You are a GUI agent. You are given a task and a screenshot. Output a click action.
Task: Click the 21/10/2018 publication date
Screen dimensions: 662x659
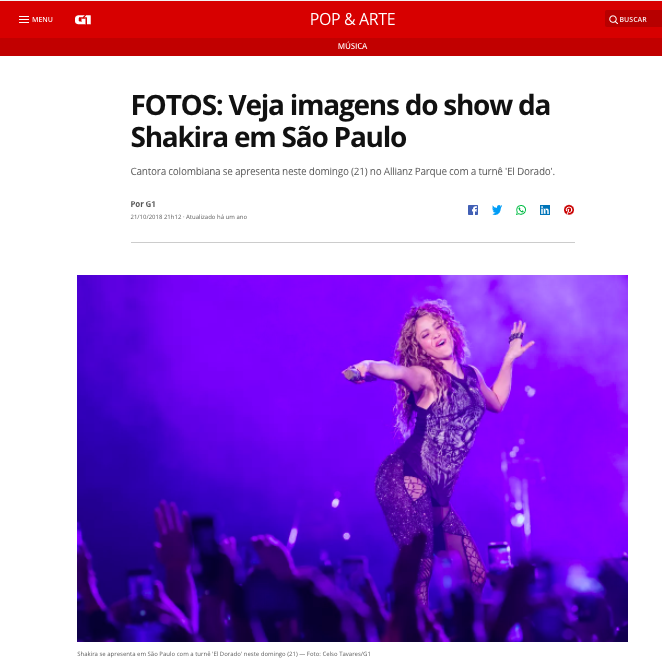[156, 217]
